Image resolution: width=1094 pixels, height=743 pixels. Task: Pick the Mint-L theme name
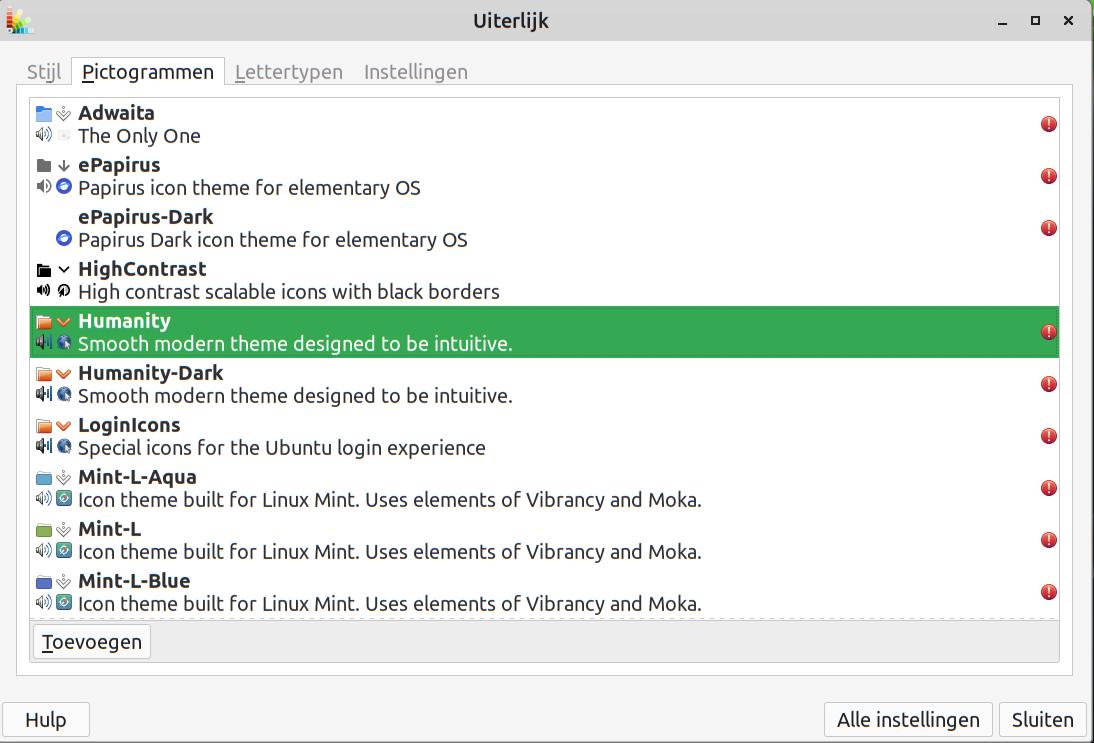click(110, 529)
